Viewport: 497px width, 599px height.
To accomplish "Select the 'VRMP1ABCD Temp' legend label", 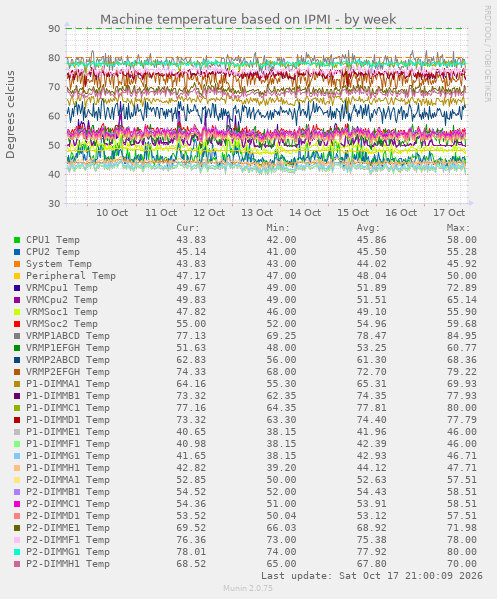I will pos(68,336).
